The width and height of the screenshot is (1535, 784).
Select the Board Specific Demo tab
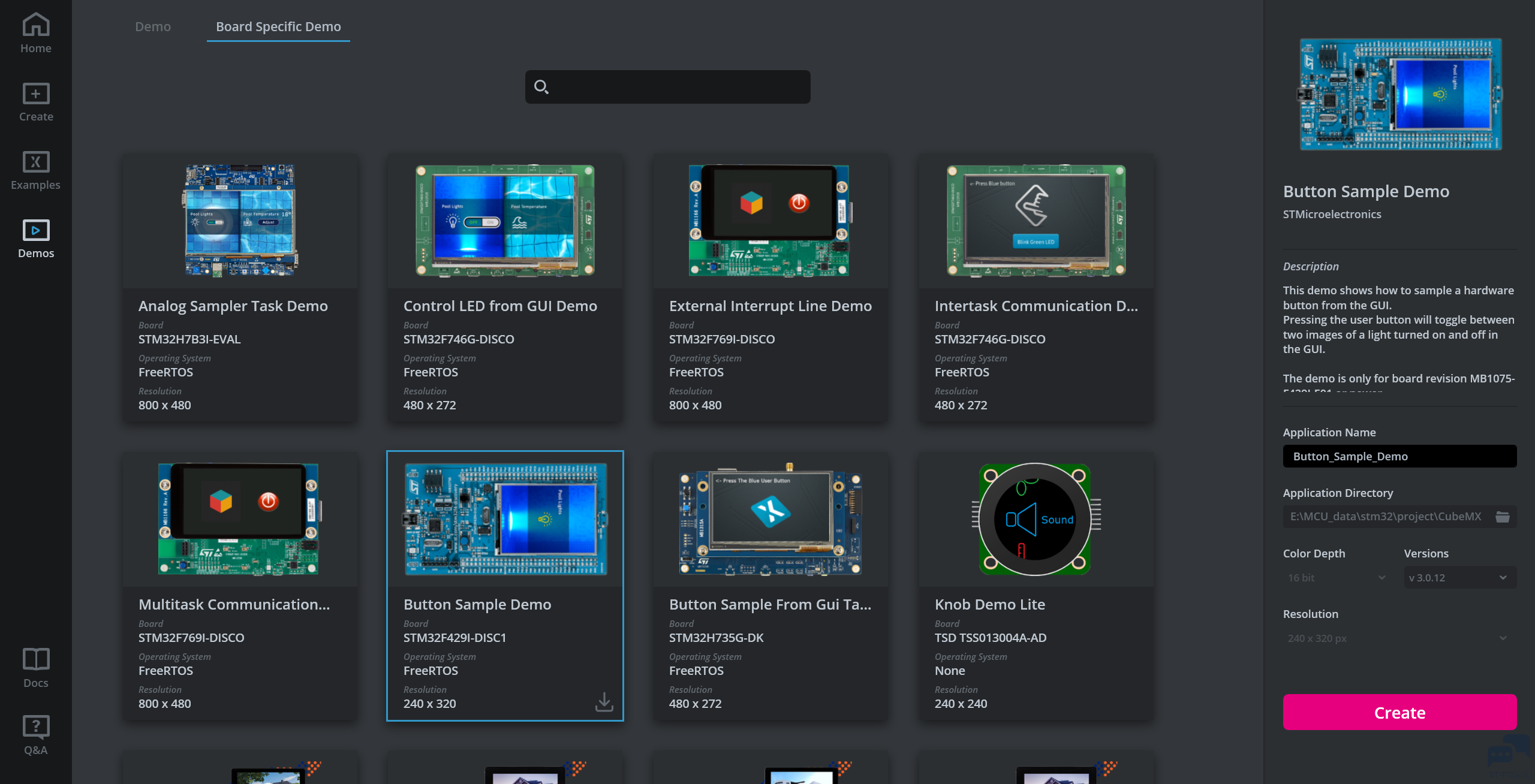click(x=278, y=27)
